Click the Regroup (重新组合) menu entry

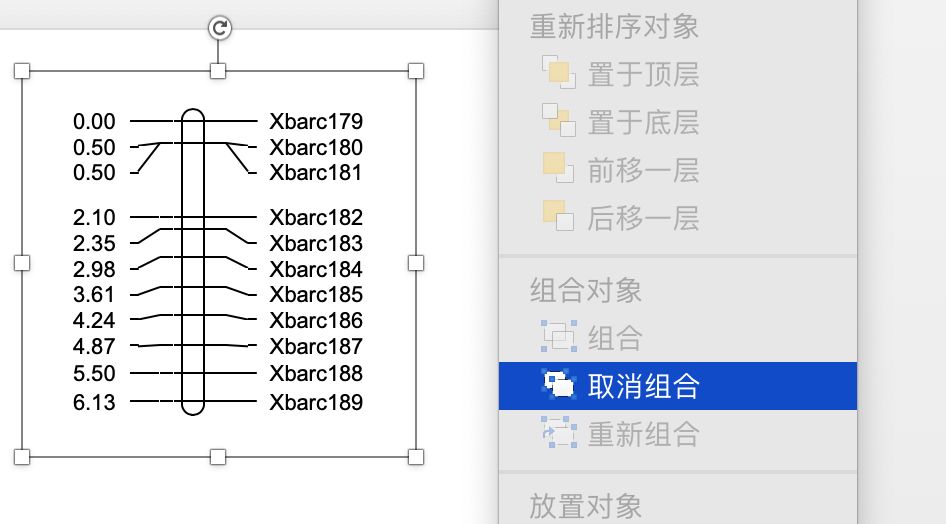click(x=678, y=434)
